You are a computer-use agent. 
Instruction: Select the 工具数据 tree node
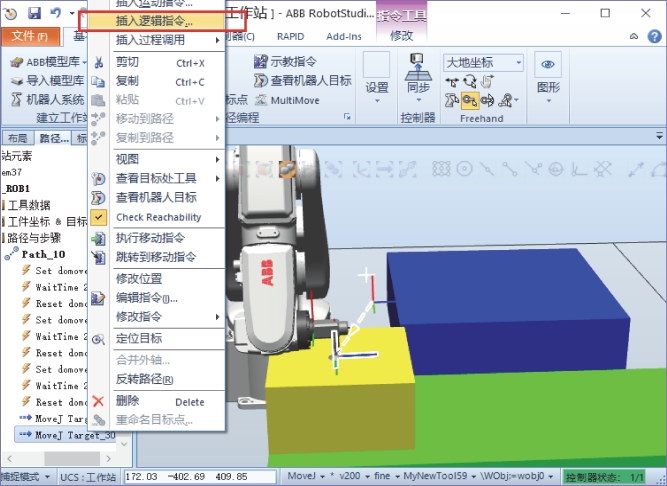[x=29, y=205]
